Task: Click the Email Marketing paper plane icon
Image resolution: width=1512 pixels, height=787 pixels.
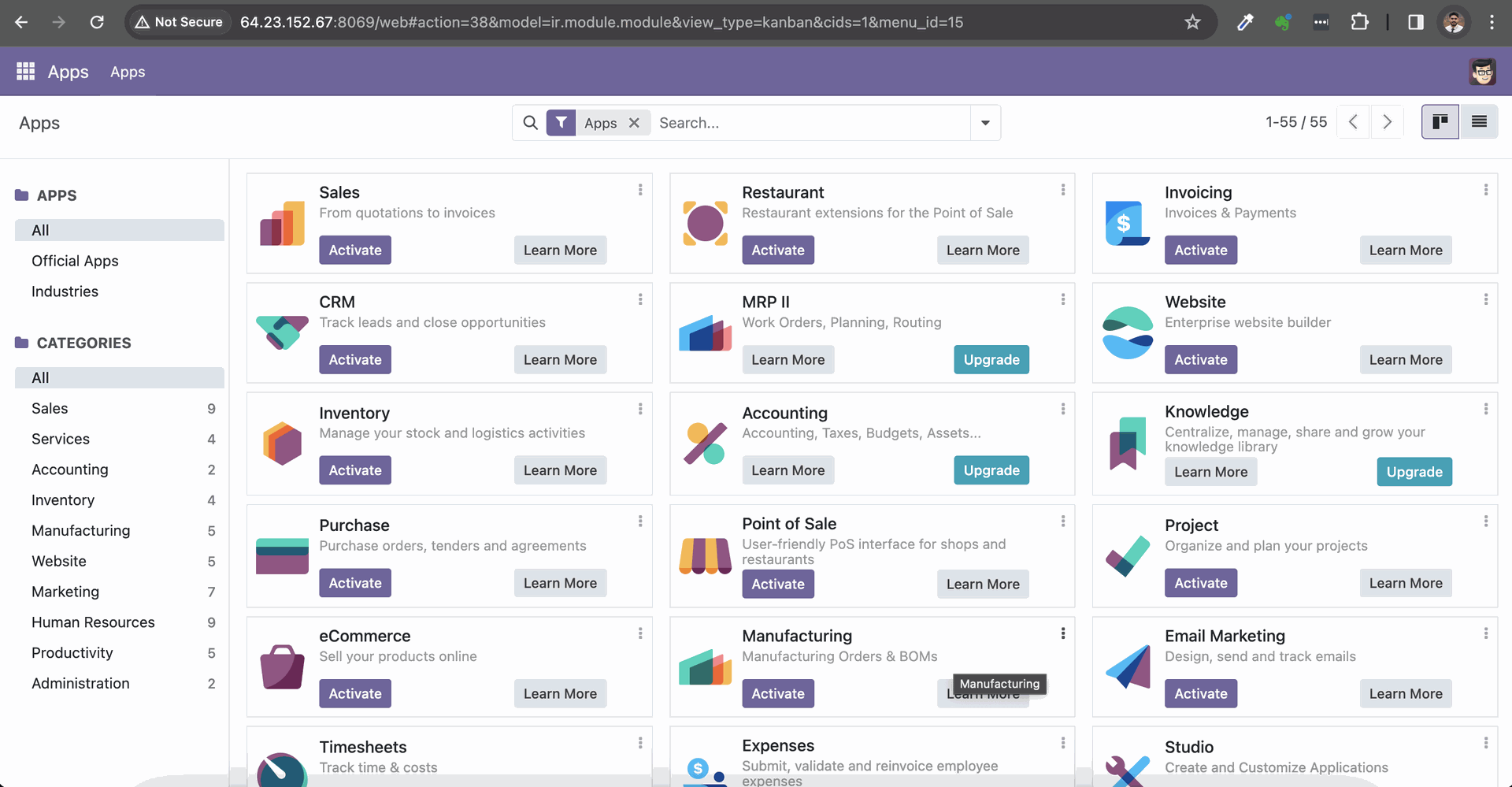Action: tap(1128, 667)
